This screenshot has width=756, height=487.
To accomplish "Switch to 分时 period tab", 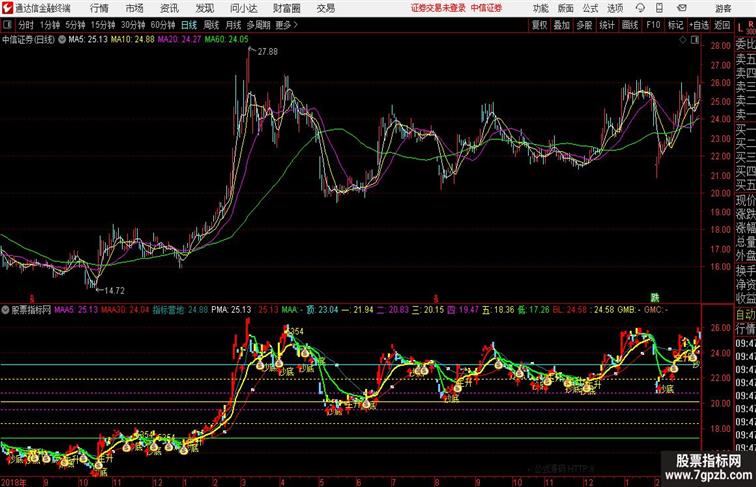I will [26, 25].
